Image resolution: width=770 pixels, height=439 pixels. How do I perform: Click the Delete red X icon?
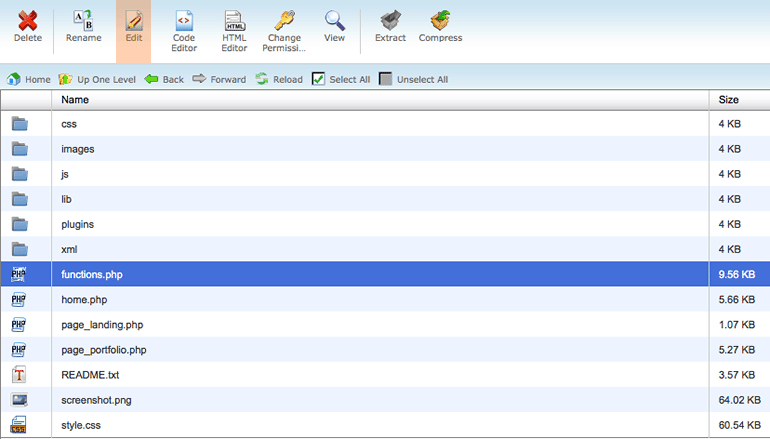[x=28, y=20]
